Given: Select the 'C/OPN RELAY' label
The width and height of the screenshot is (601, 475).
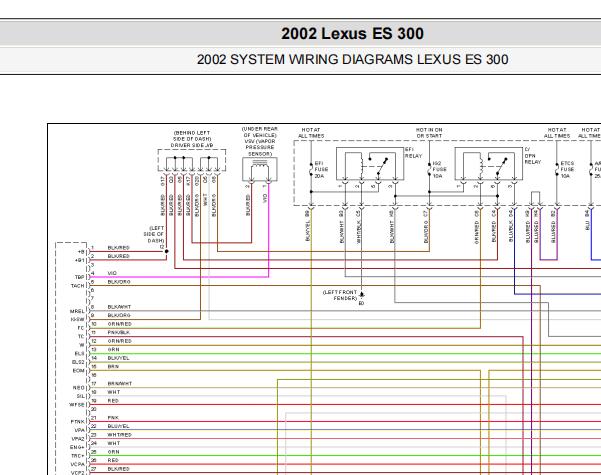Looking at the screenshot, I should (532, 156).
